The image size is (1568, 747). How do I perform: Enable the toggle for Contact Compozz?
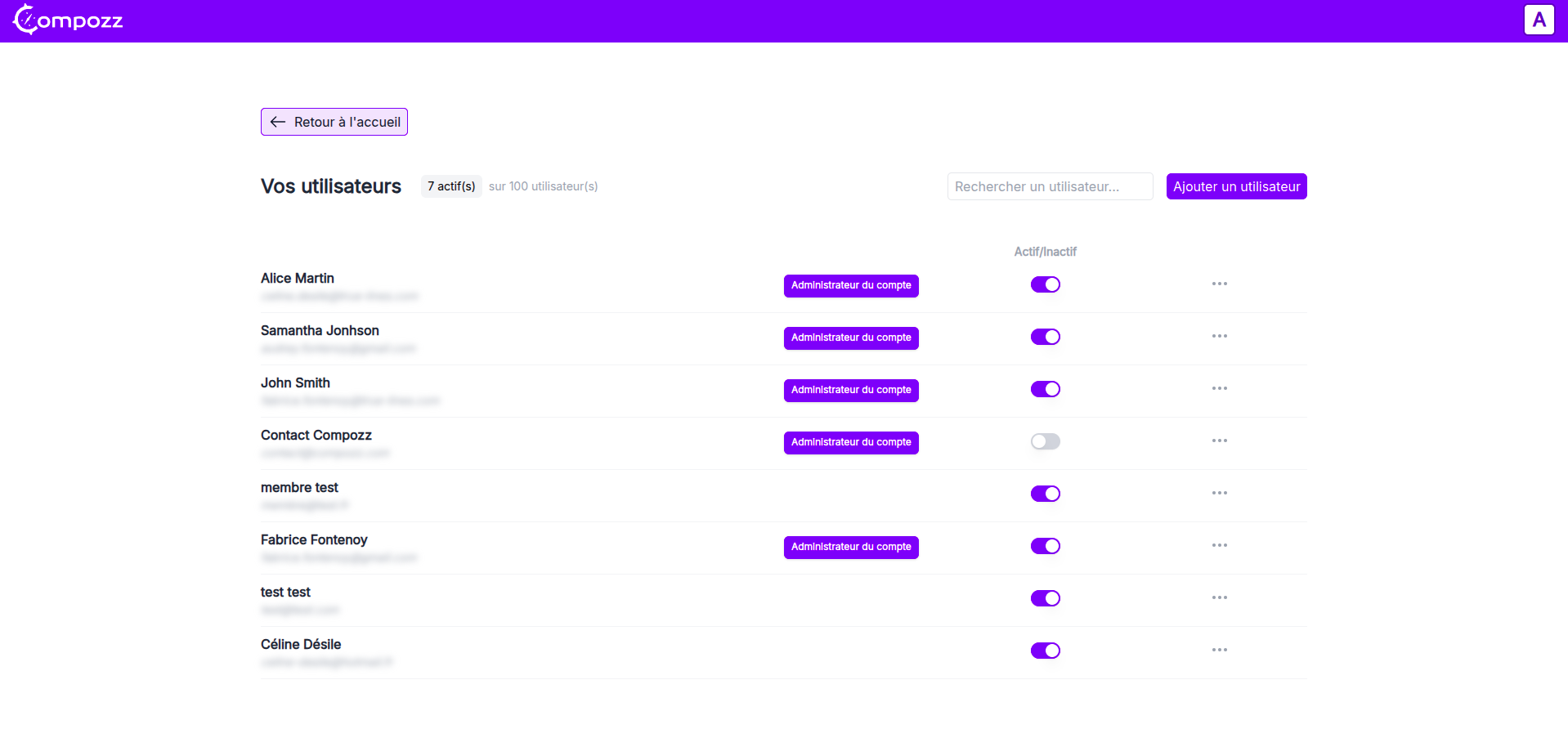(x=1046, y=441)
